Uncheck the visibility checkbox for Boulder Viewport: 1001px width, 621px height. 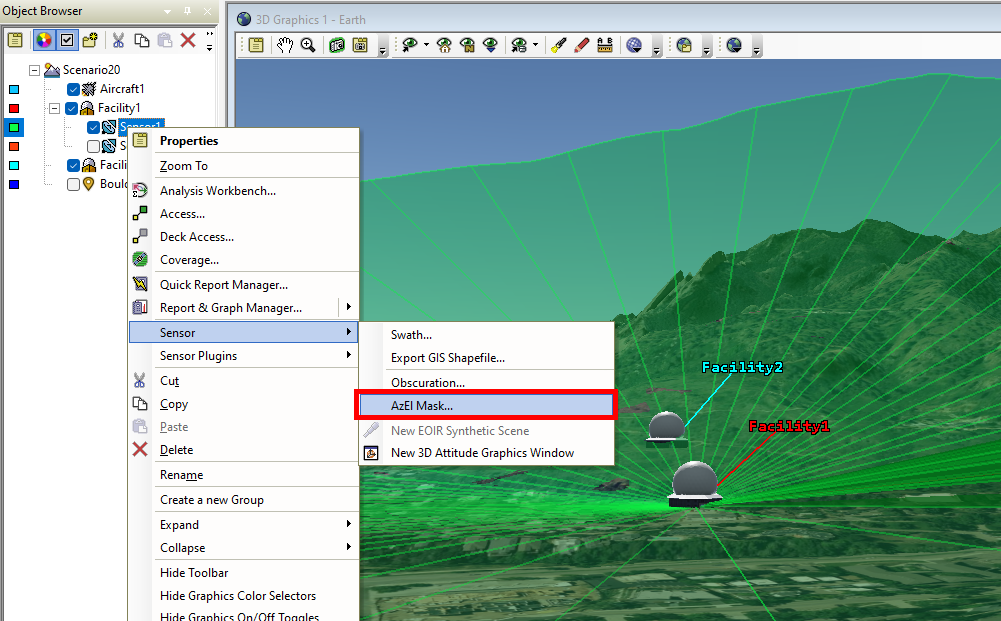coord(74,184)
